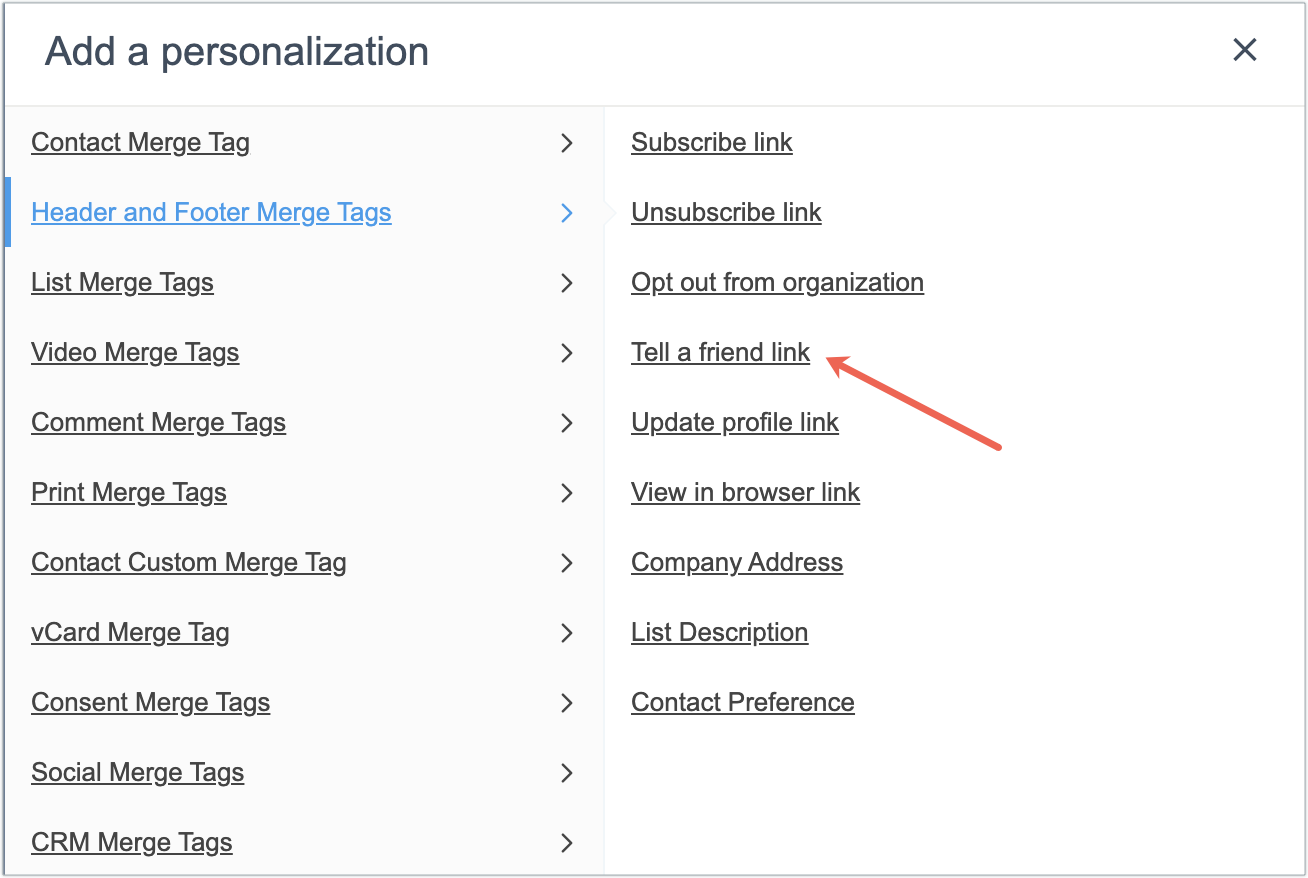The width and height of the screenshot is (1308, 878).
Task: Select the Contact Custom Merge Tag category
Action: [x=189, y=563]
